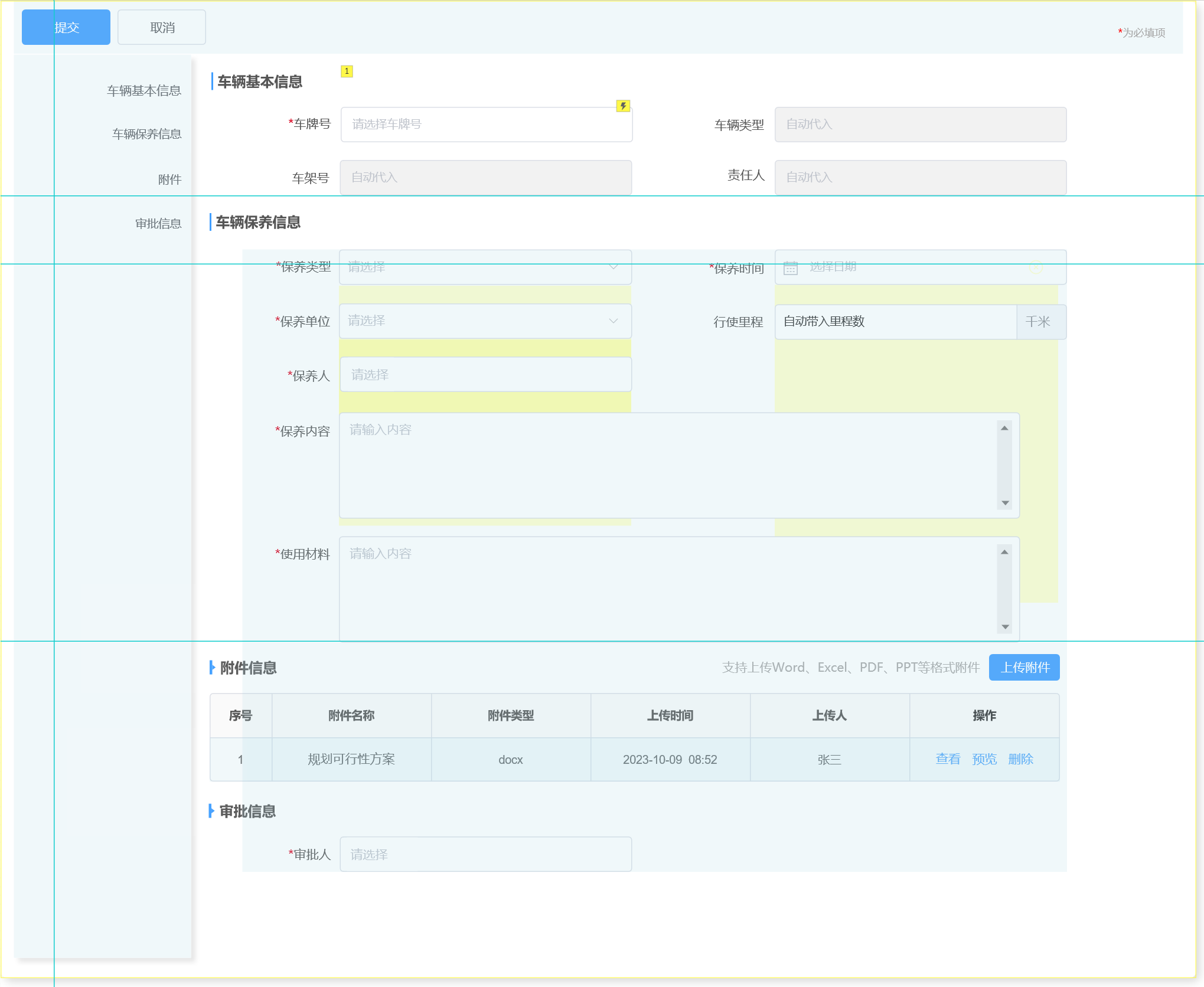This screenshot has width=1204, height=987.
Task: Click the 支持上传Word、Excel hint text
Action: [851, 668]
